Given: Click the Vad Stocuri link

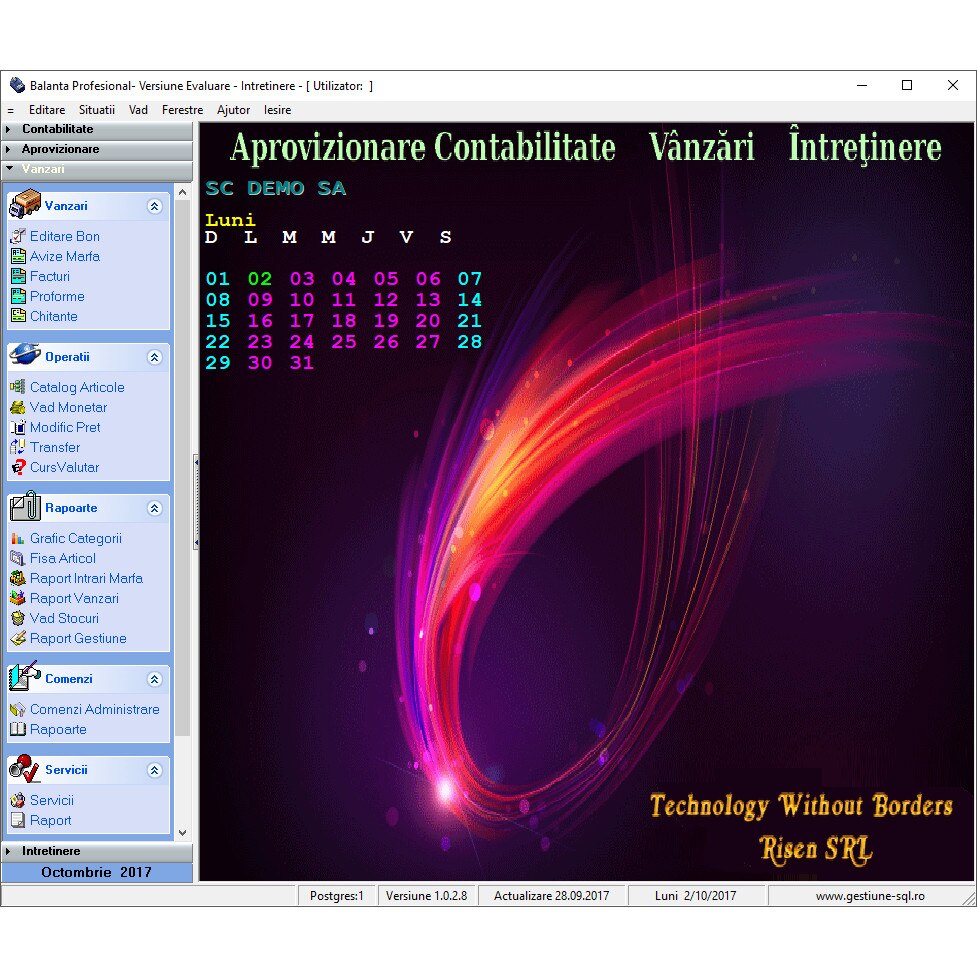Looking at the screenshot, I should 64,618.
